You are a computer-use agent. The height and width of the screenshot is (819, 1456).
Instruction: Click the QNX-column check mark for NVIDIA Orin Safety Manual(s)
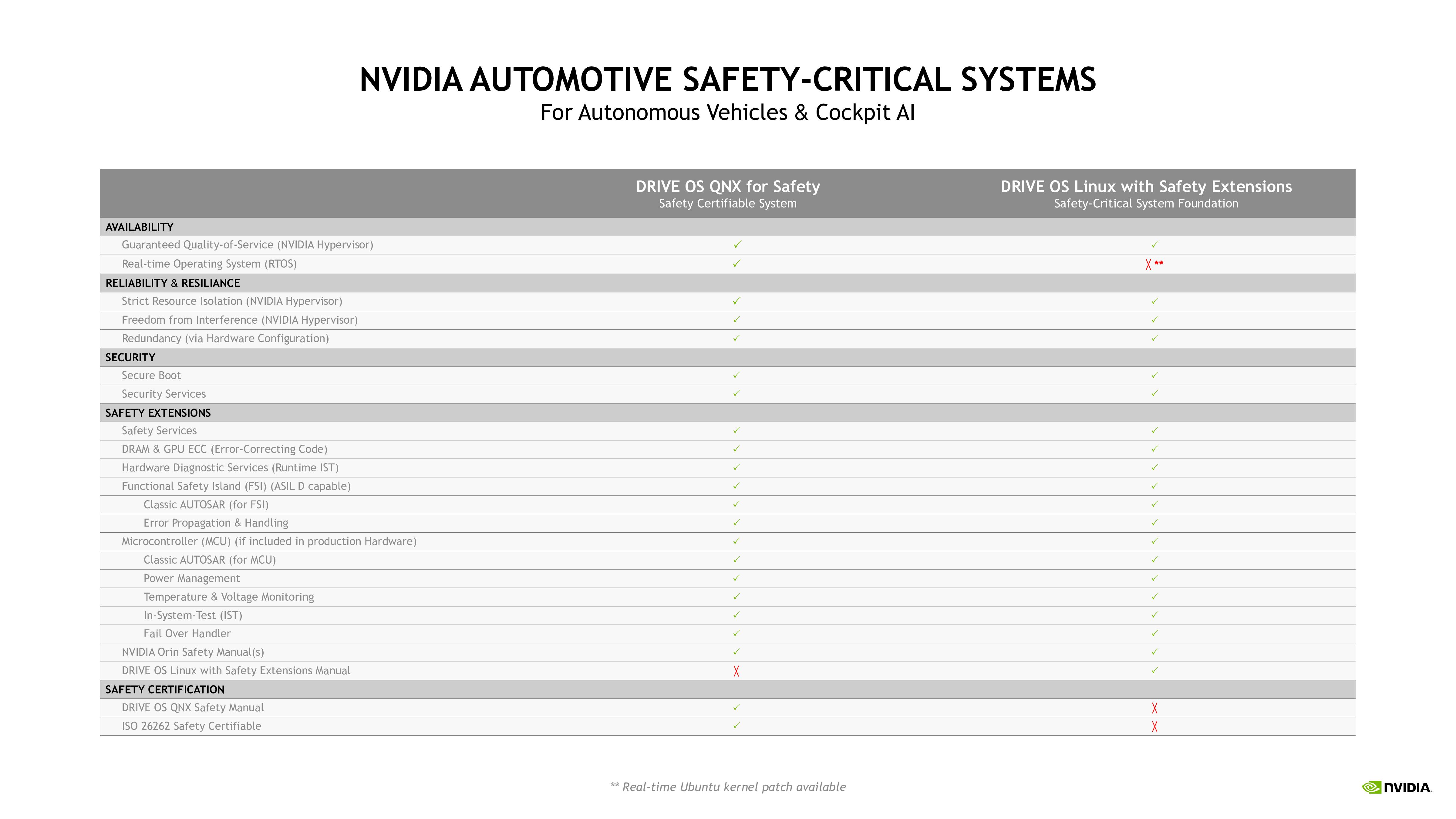(736, 652)
